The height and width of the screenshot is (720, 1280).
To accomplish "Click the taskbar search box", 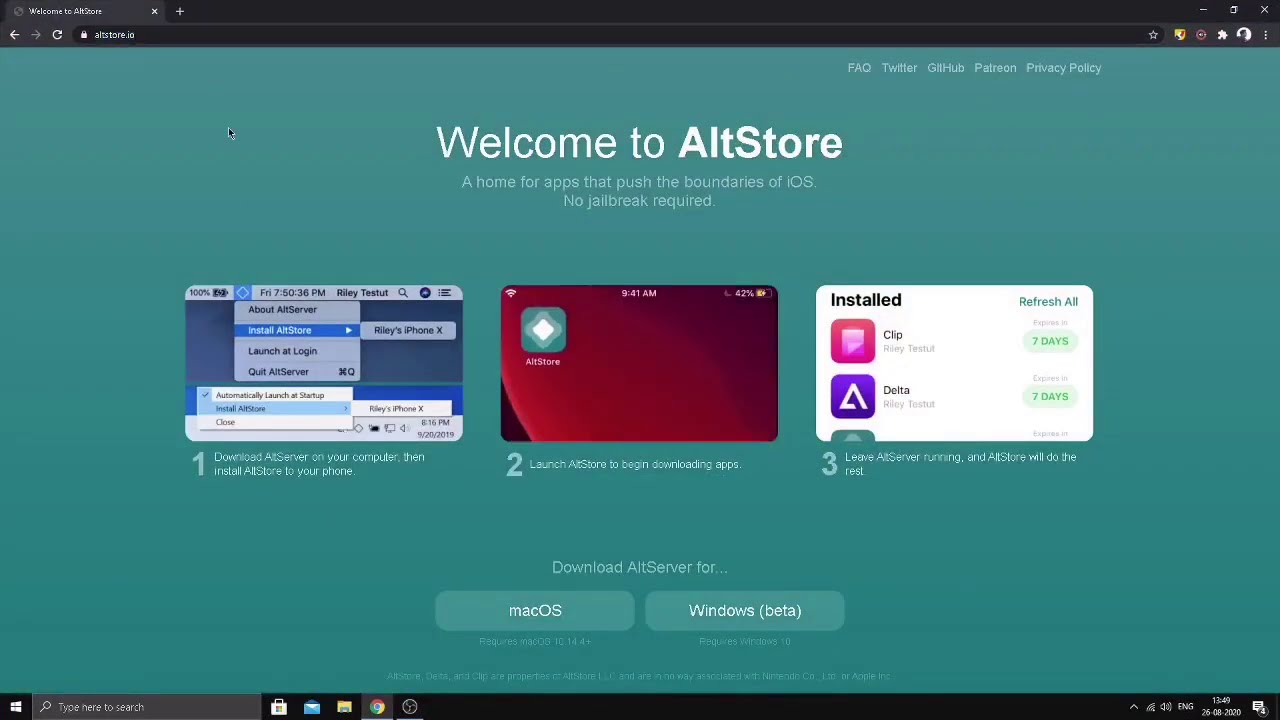I will point(146,707).
